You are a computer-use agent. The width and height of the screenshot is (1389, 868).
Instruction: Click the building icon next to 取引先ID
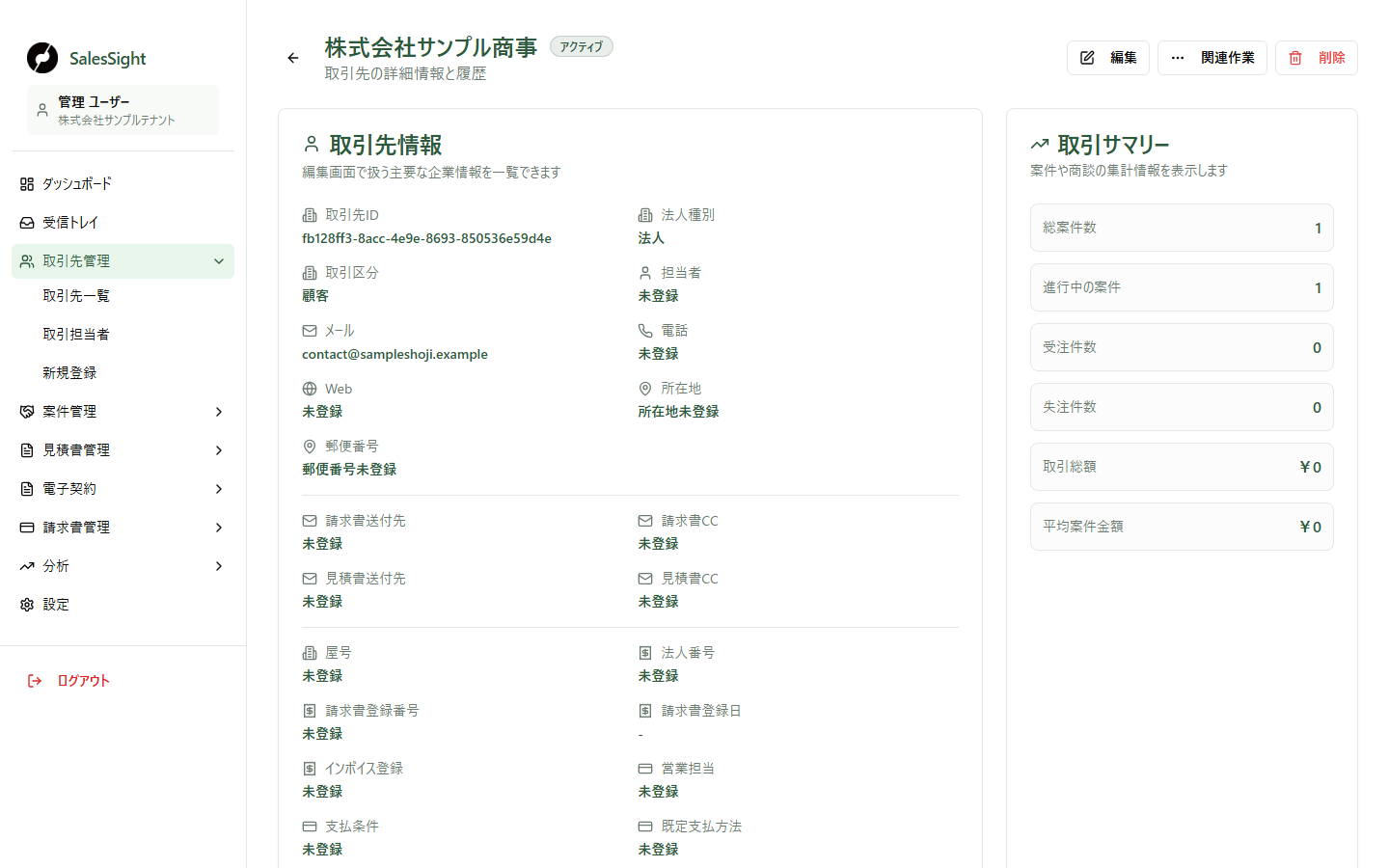310,215
